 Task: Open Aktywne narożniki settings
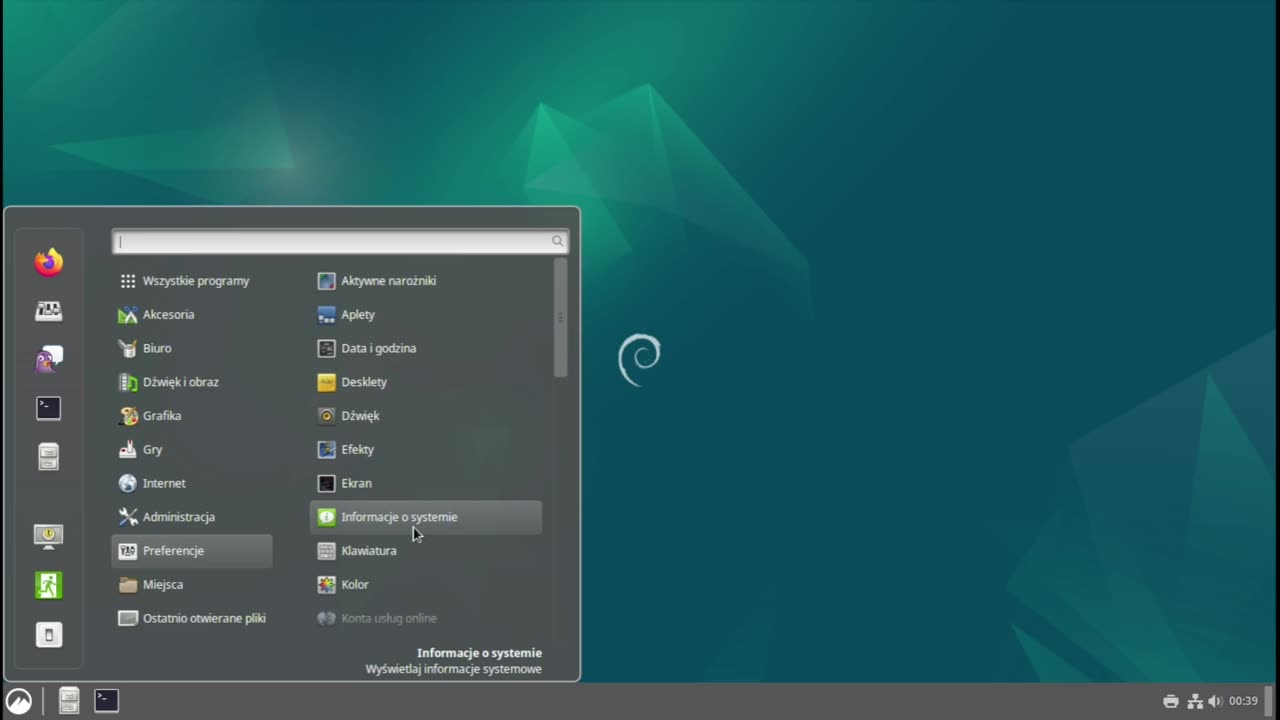coord(426,281)
